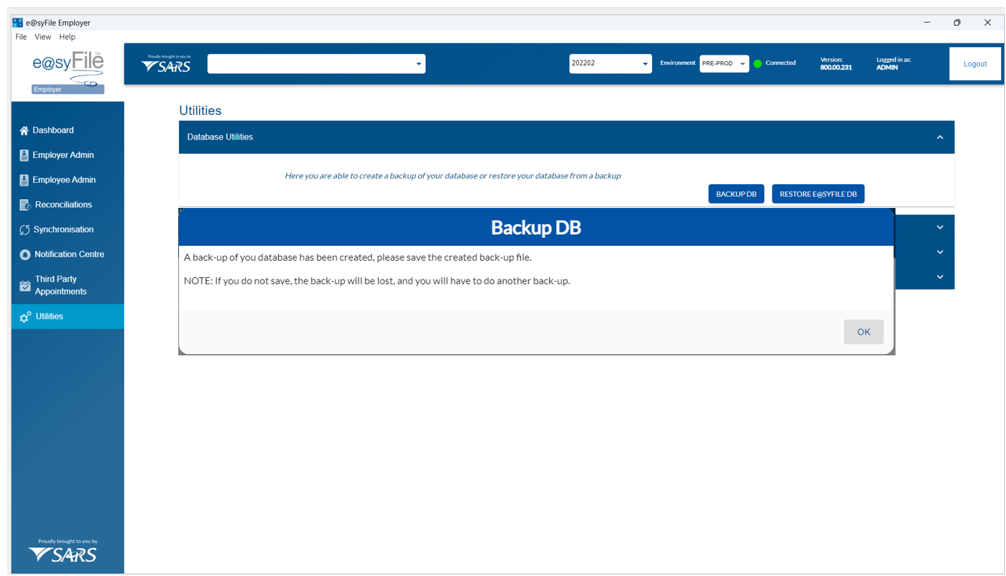This screenshot has height=576, width=1006.
Task: Close the e@syFile Employer window
Action: [x=987, y=22]
